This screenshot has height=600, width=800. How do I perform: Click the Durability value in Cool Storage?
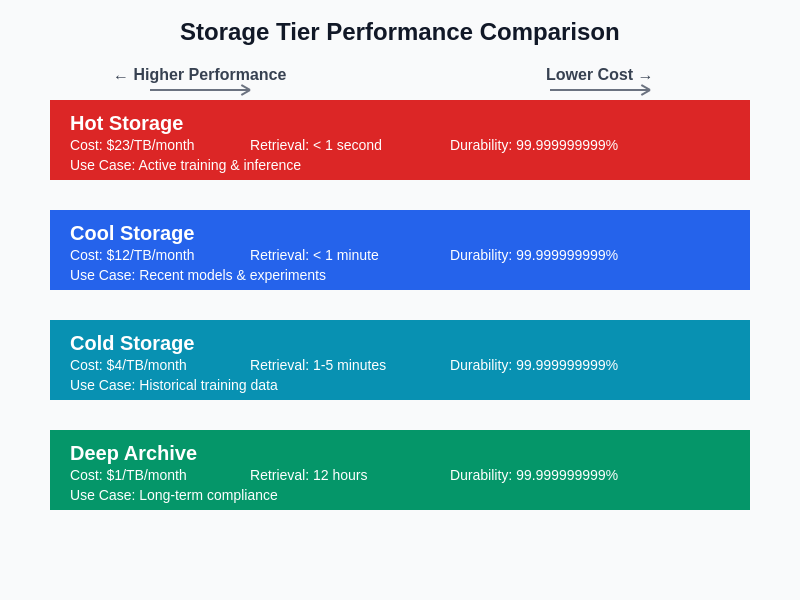coord(534,255)
